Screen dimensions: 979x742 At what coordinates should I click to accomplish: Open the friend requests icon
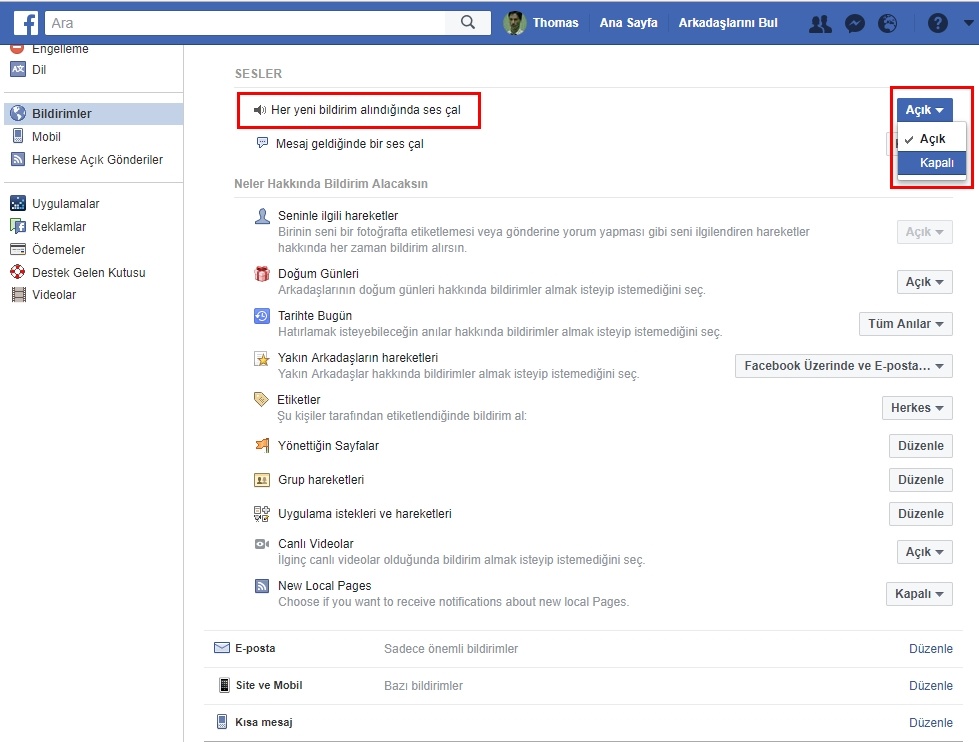(820, 24)
